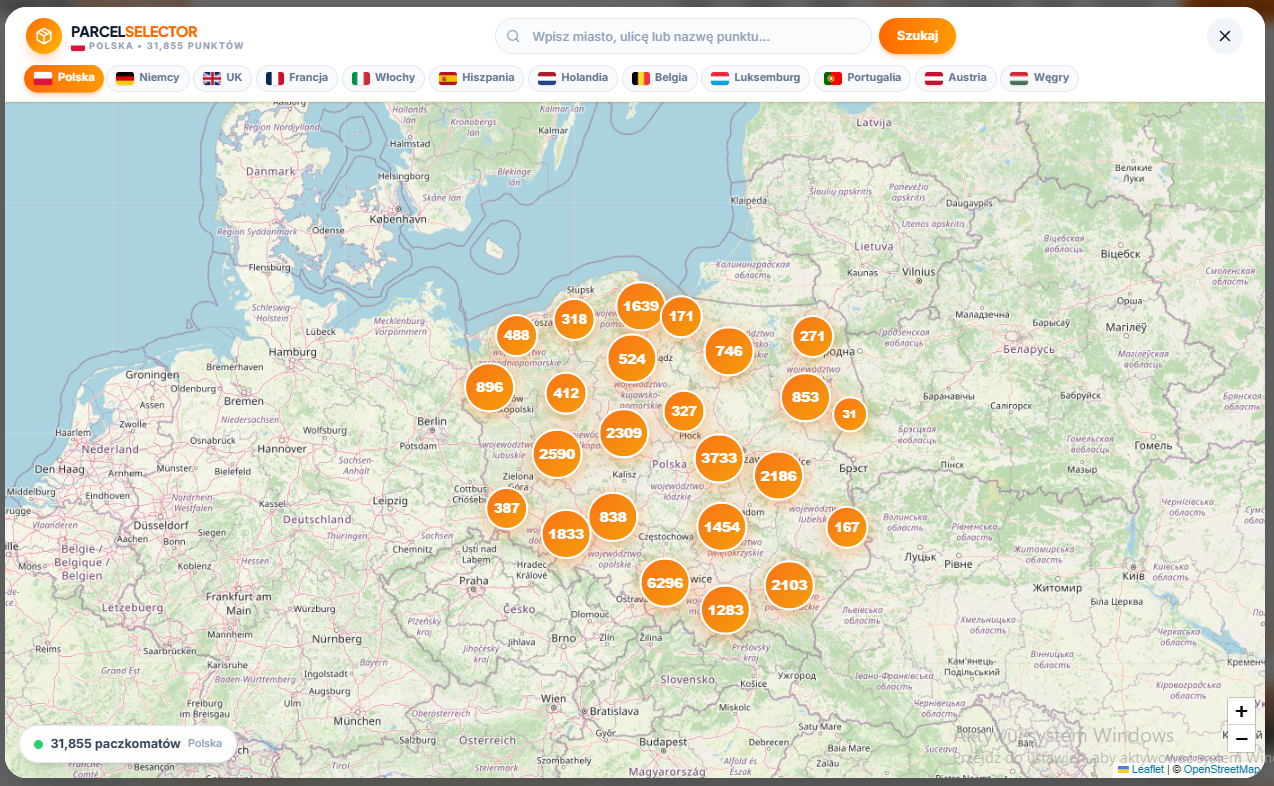Click the magnifying glass search icon
This screenshot has width=1274, height=786.
coord(513,35)
